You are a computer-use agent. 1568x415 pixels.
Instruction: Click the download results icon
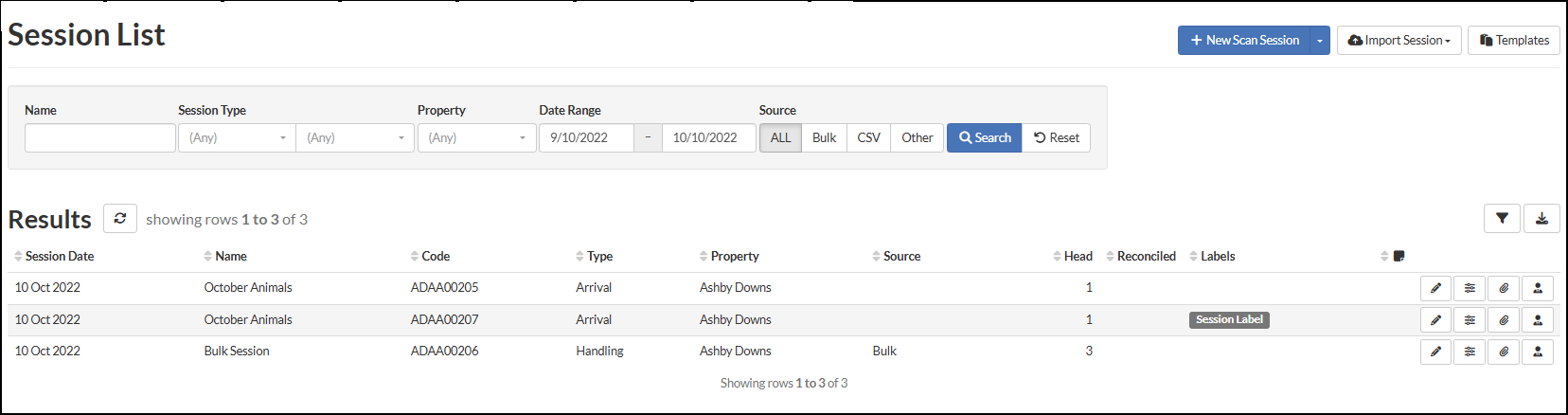(1541, 219)
